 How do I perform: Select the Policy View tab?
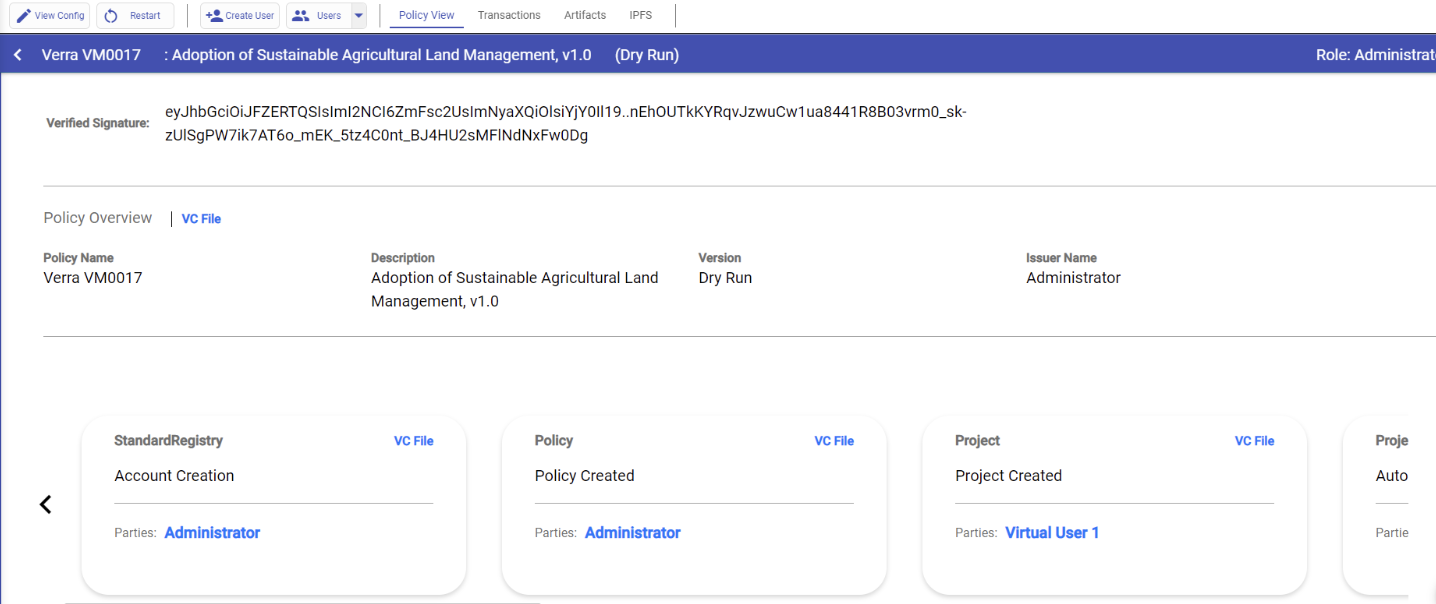pyautogui.click(x=426, y=15)
